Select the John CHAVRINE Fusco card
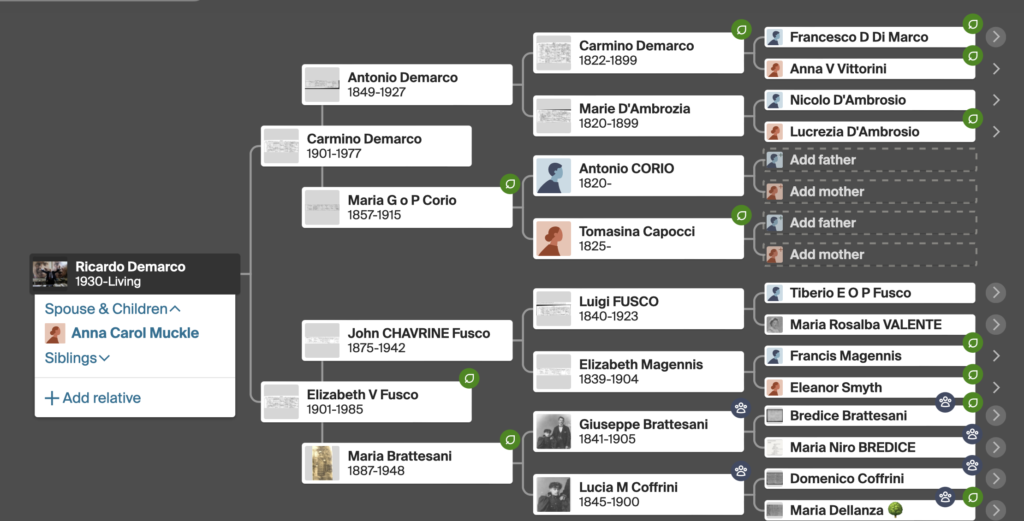The height and width of the screenshot is (521, 1024). 407,340
